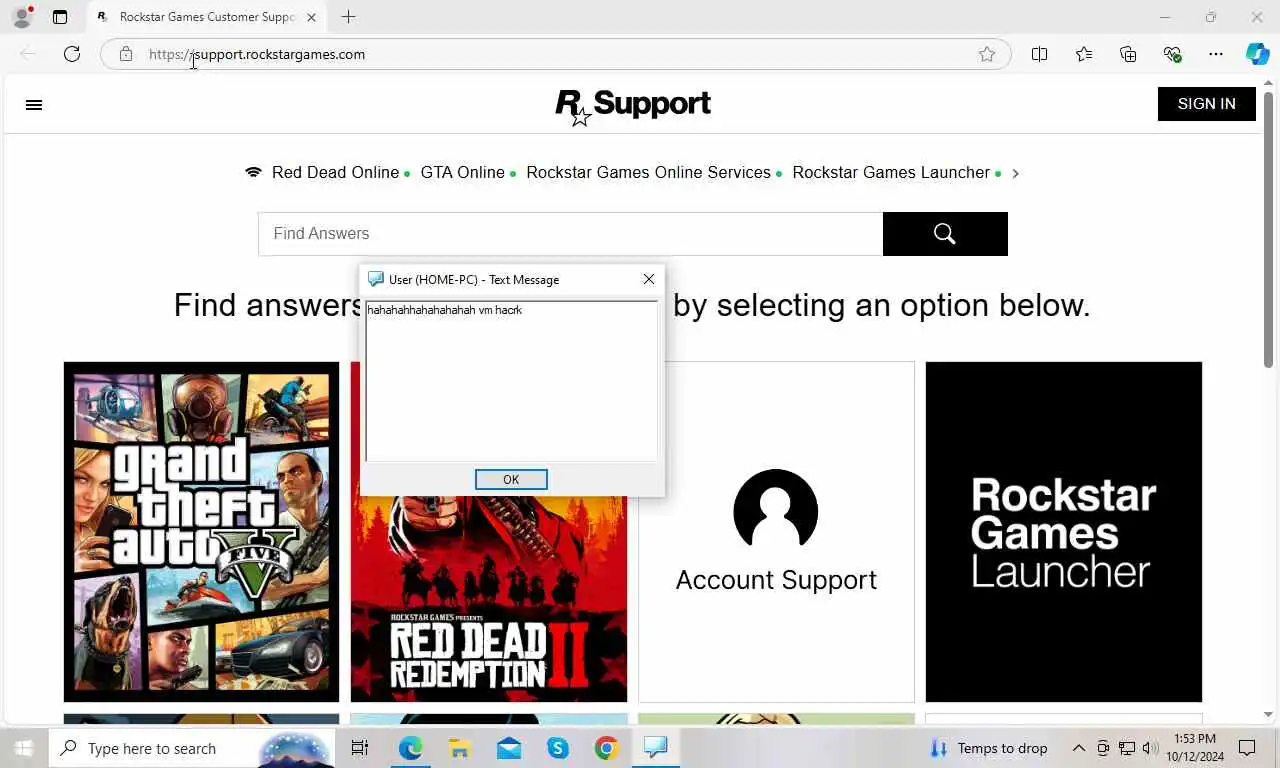Open the Collections icon in Edge
Image resolution: width=1280 pixels, height=768 pixels.
coord(1128,54)
